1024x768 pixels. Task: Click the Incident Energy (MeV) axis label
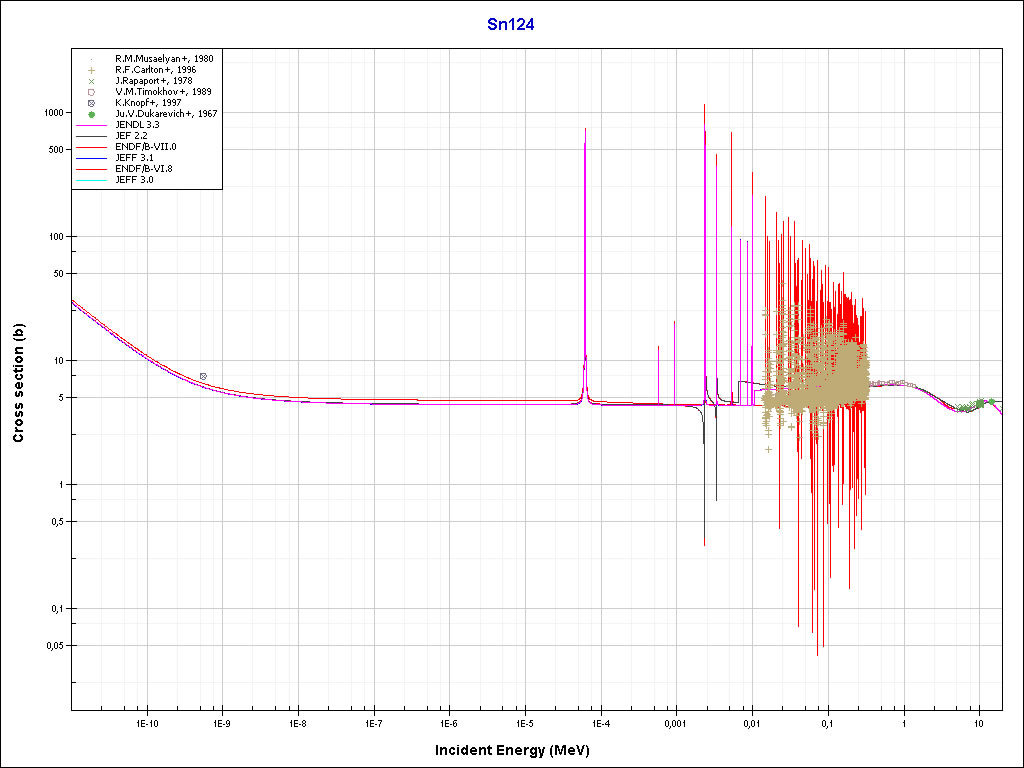(519, 749)
